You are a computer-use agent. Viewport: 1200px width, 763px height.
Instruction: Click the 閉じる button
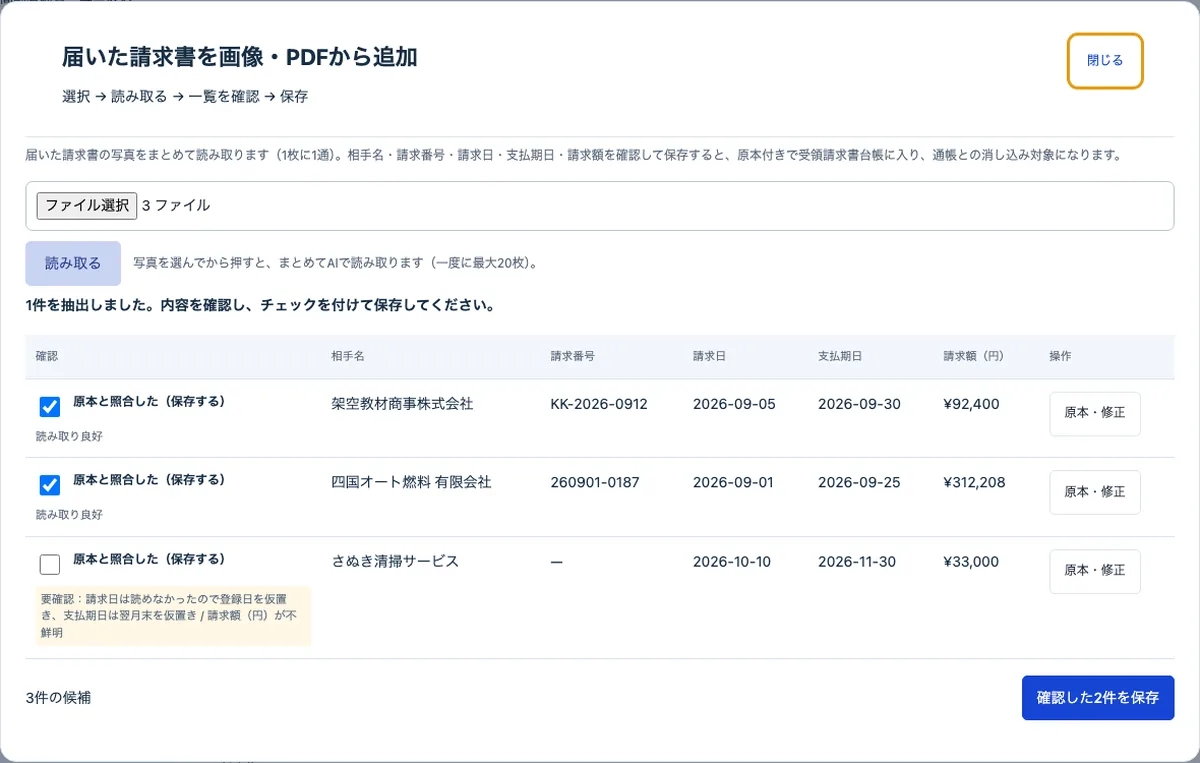pyautogui.click(x=1105, y=61)
